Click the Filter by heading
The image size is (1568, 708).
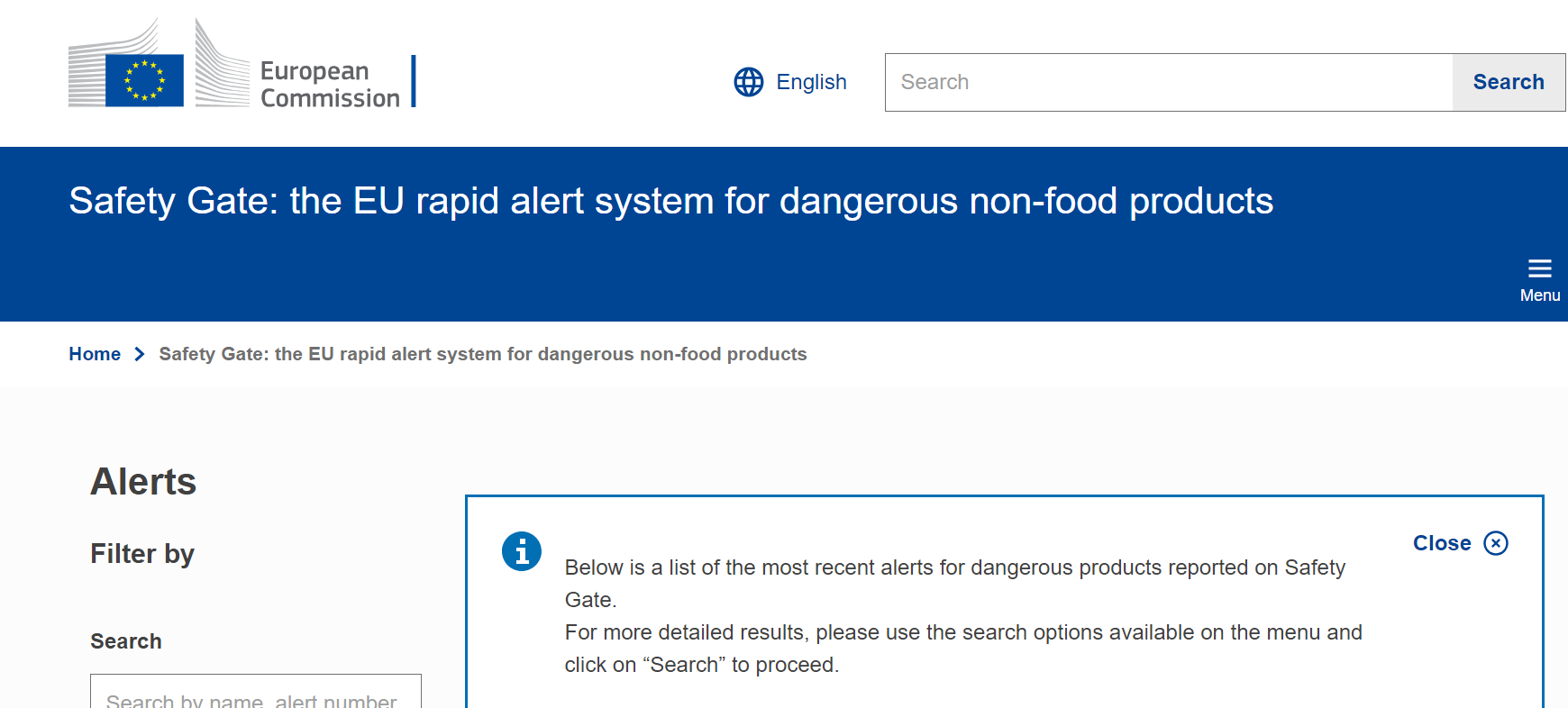[x=142, y=554]
